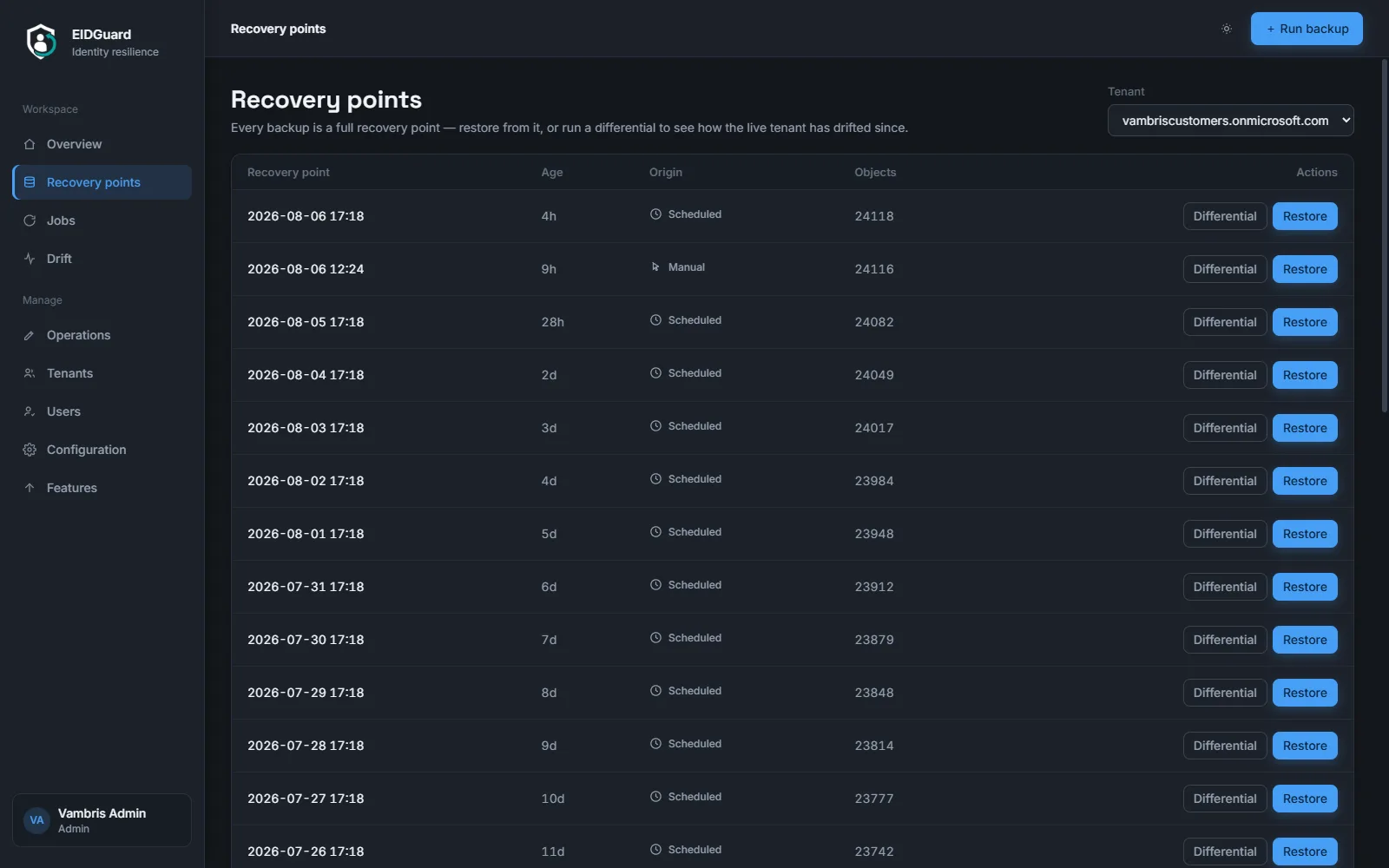Screen dimensions: 1389x868
Task: Open the Vambris Admin profile card
Action: coord(102,820)
